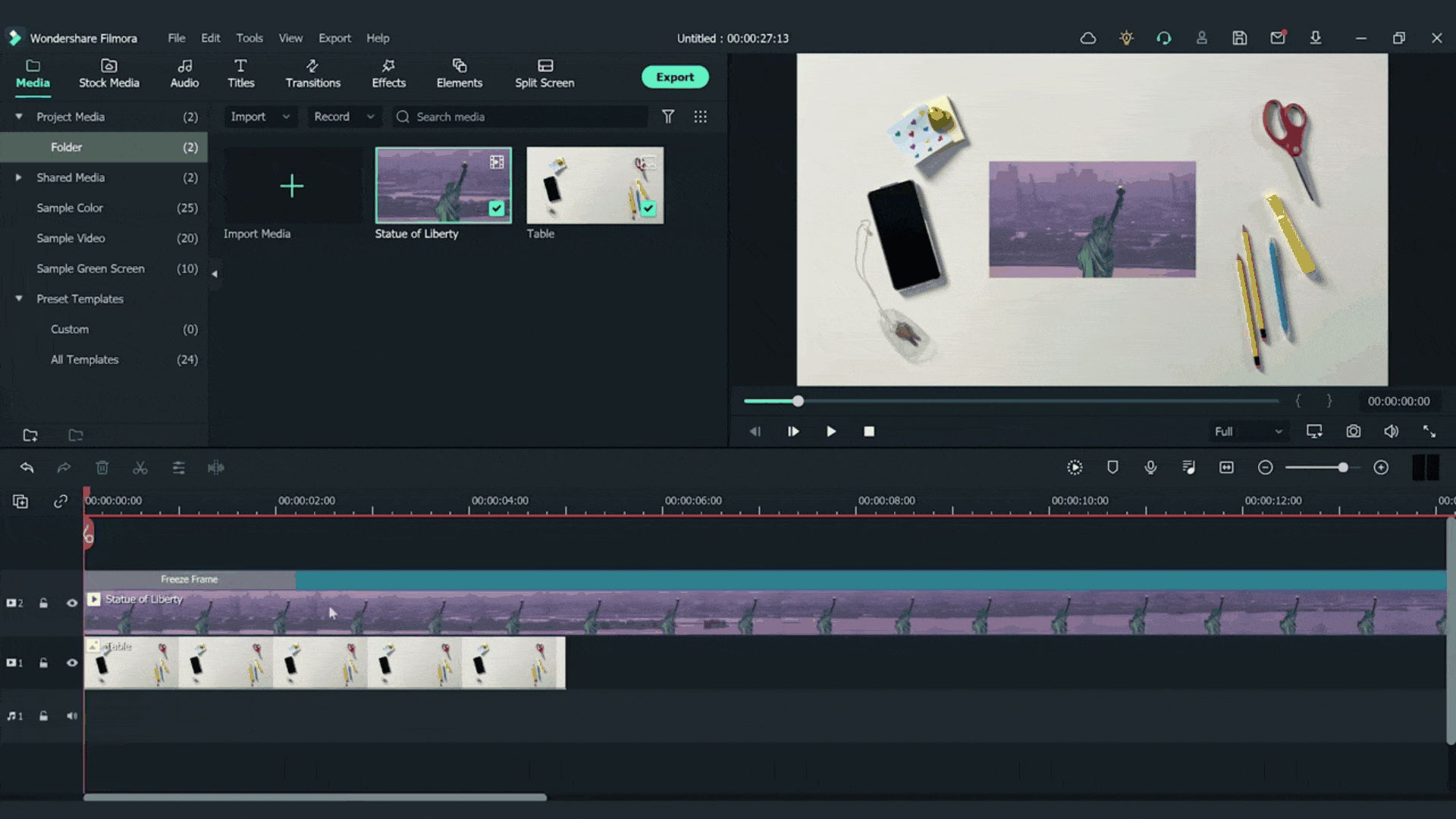The image size is (1456, 819).
Task: Toggle visibility of Statue of Liberty track
Action: (71, 602)
